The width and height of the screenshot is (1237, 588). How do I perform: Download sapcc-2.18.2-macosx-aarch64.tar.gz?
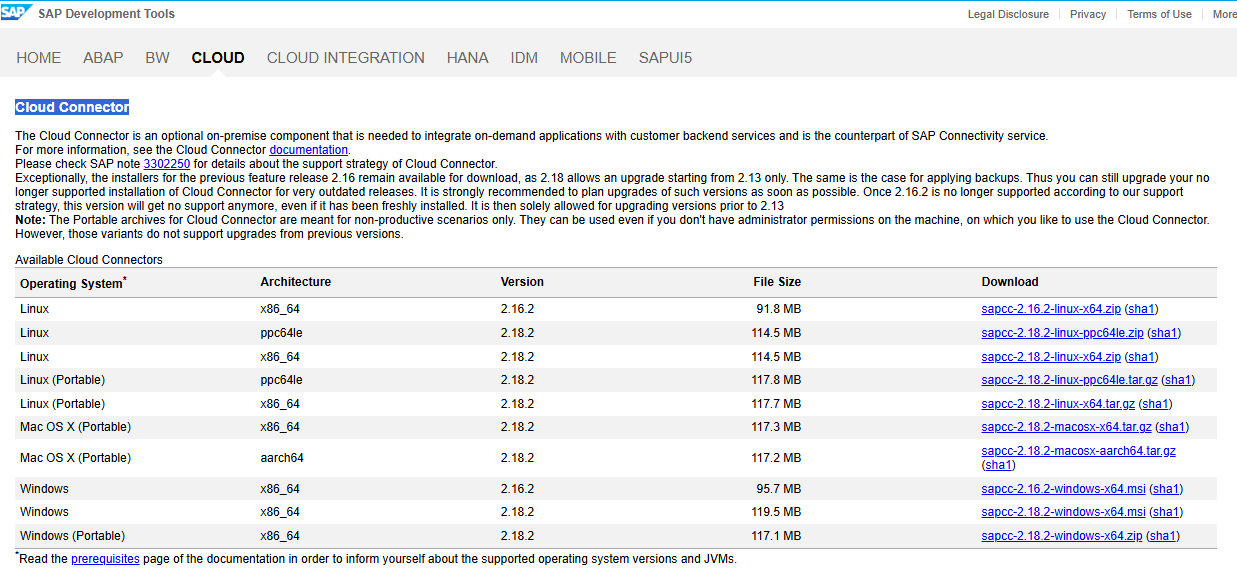1078,451
